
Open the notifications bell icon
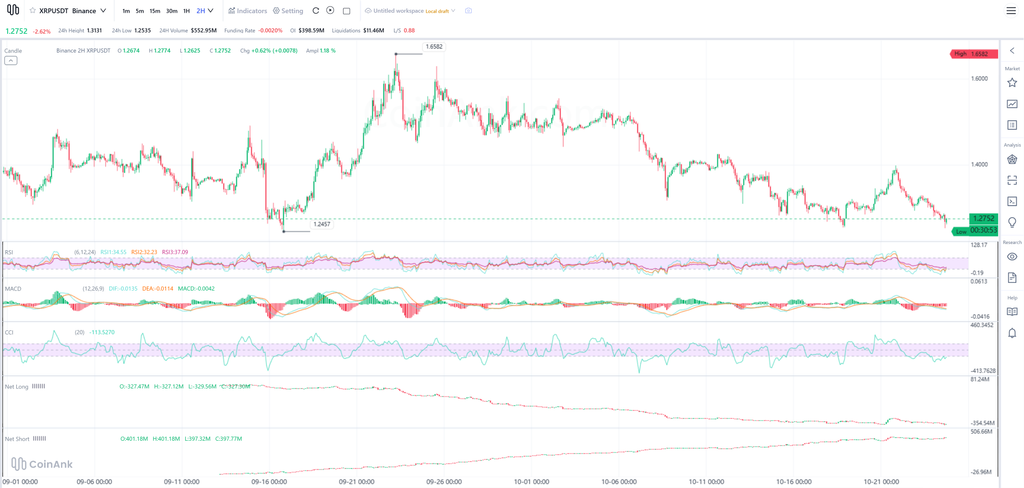tap(1012, 333)
